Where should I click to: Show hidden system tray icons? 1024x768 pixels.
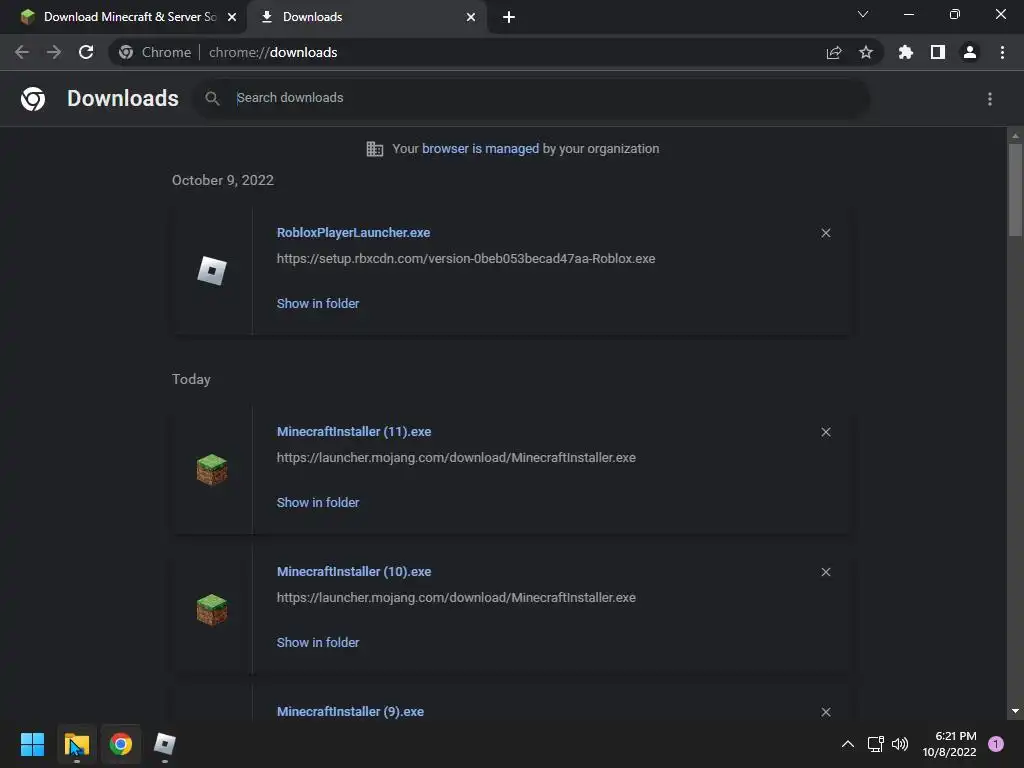848,744
